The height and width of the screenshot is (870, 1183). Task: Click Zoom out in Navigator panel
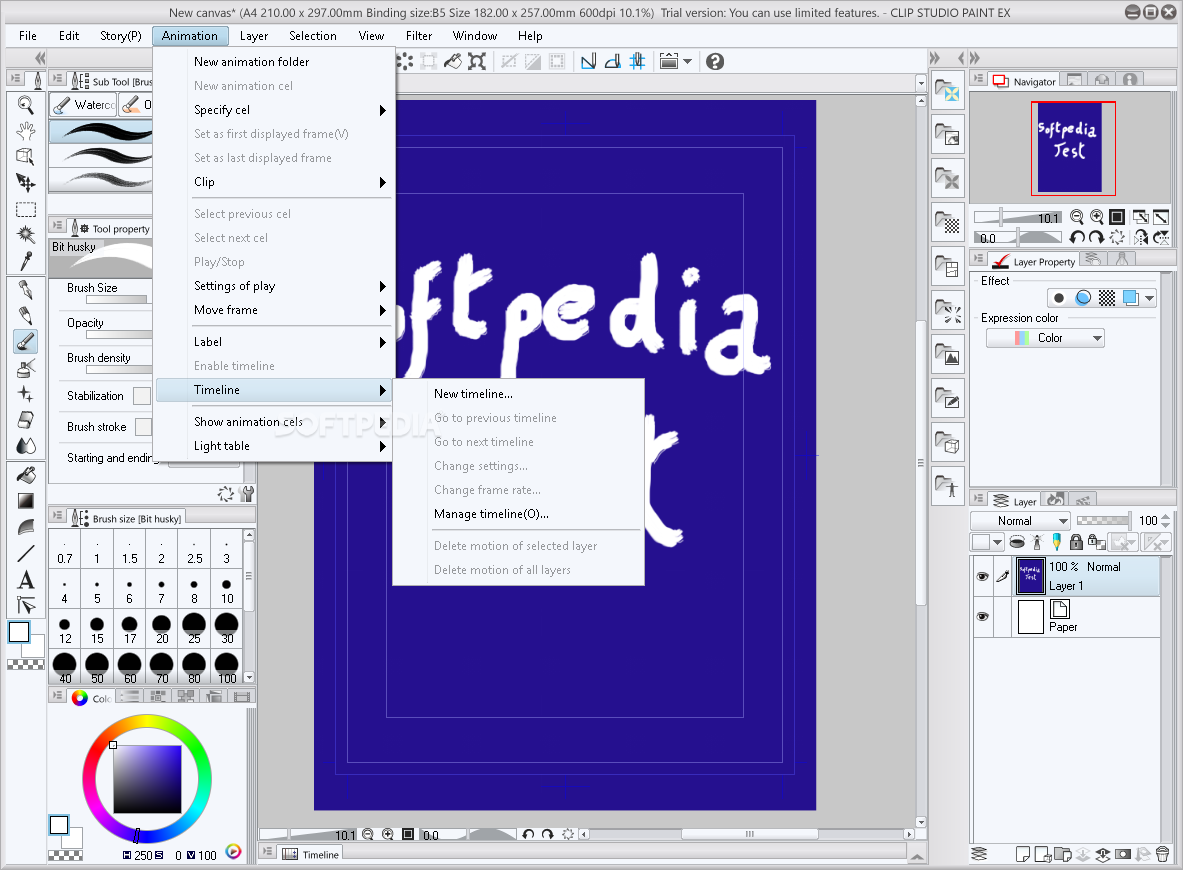[x=1077, y=217]
